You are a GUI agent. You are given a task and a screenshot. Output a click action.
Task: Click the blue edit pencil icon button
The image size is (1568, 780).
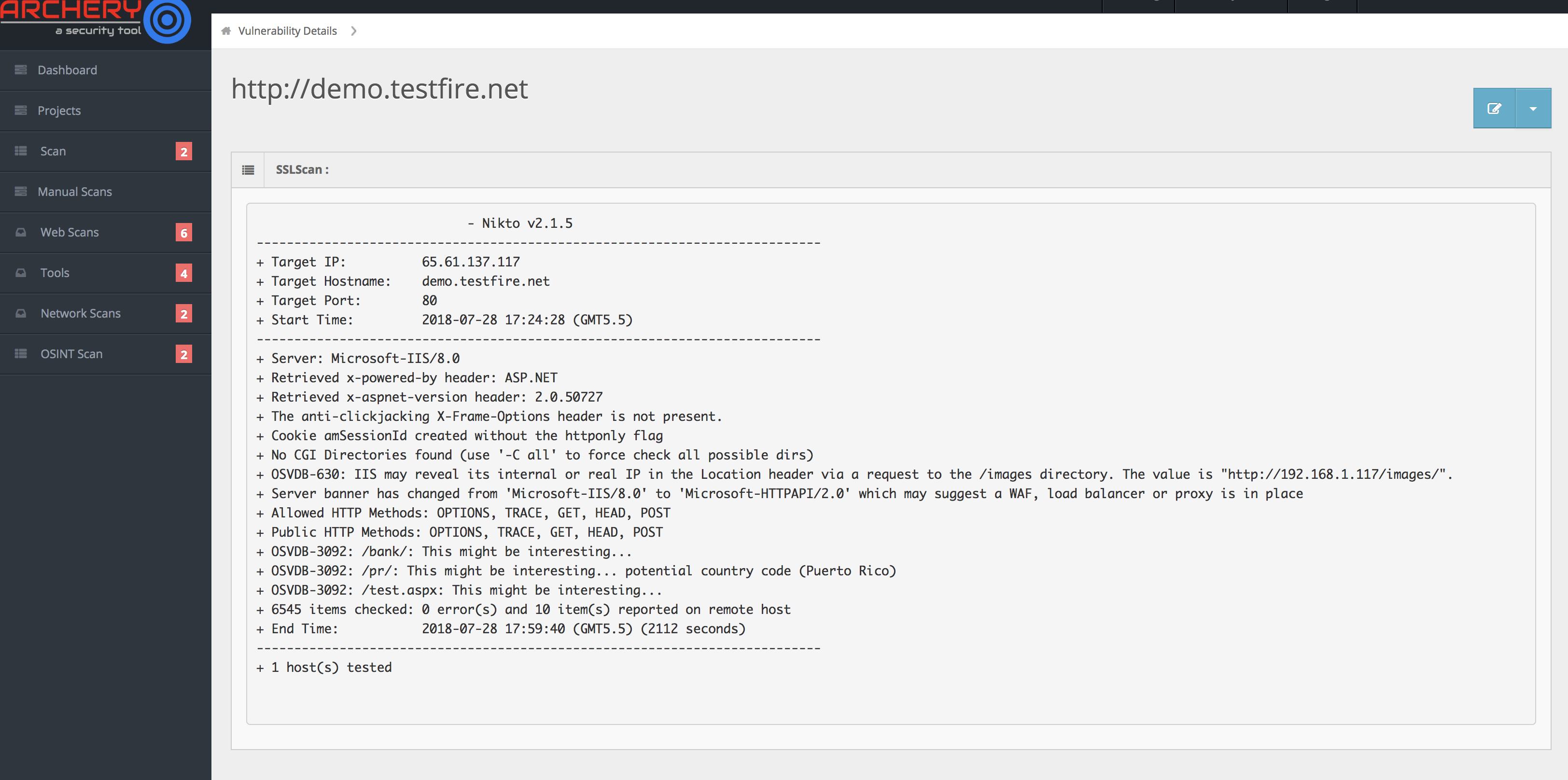pos(1494,108)
